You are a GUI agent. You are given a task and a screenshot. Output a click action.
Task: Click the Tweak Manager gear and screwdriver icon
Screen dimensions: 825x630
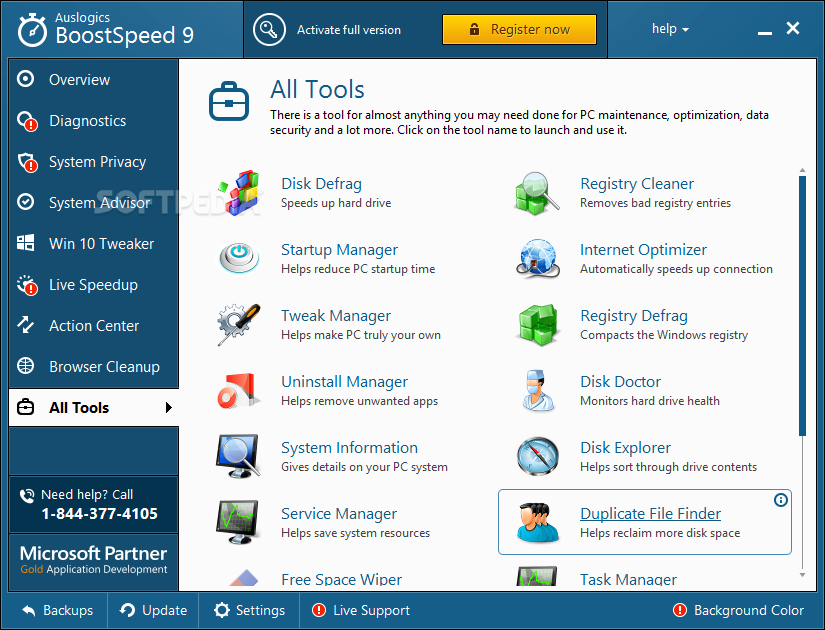point(239,324)
